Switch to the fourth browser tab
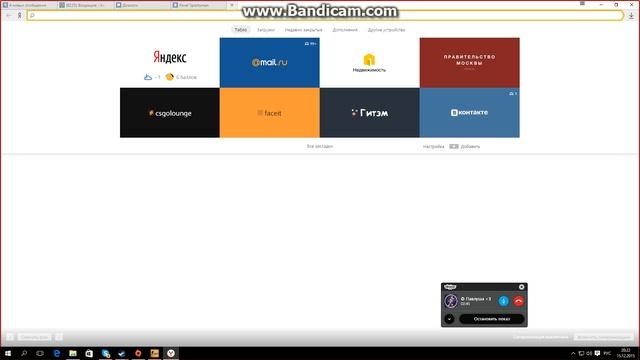Viewport: 640px width, 360px height. [x=199, y=5]
